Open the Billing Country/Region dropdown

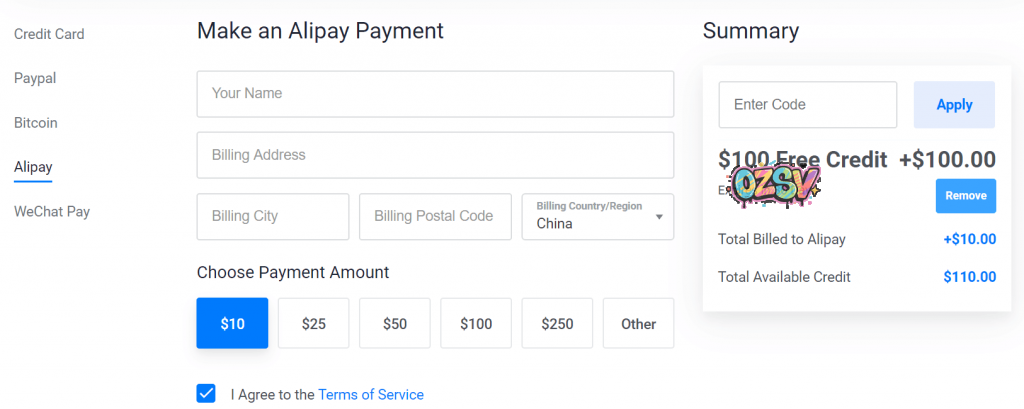(x=598, y=217)
